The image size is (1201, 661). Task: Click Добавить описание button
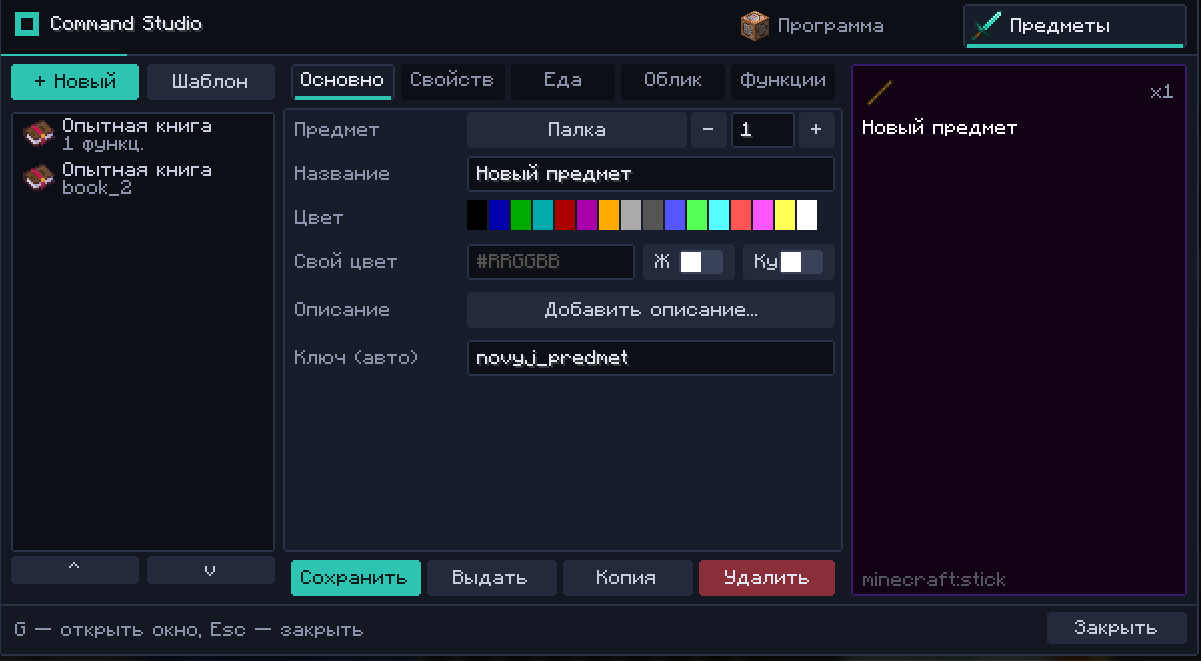click(651, 310)
